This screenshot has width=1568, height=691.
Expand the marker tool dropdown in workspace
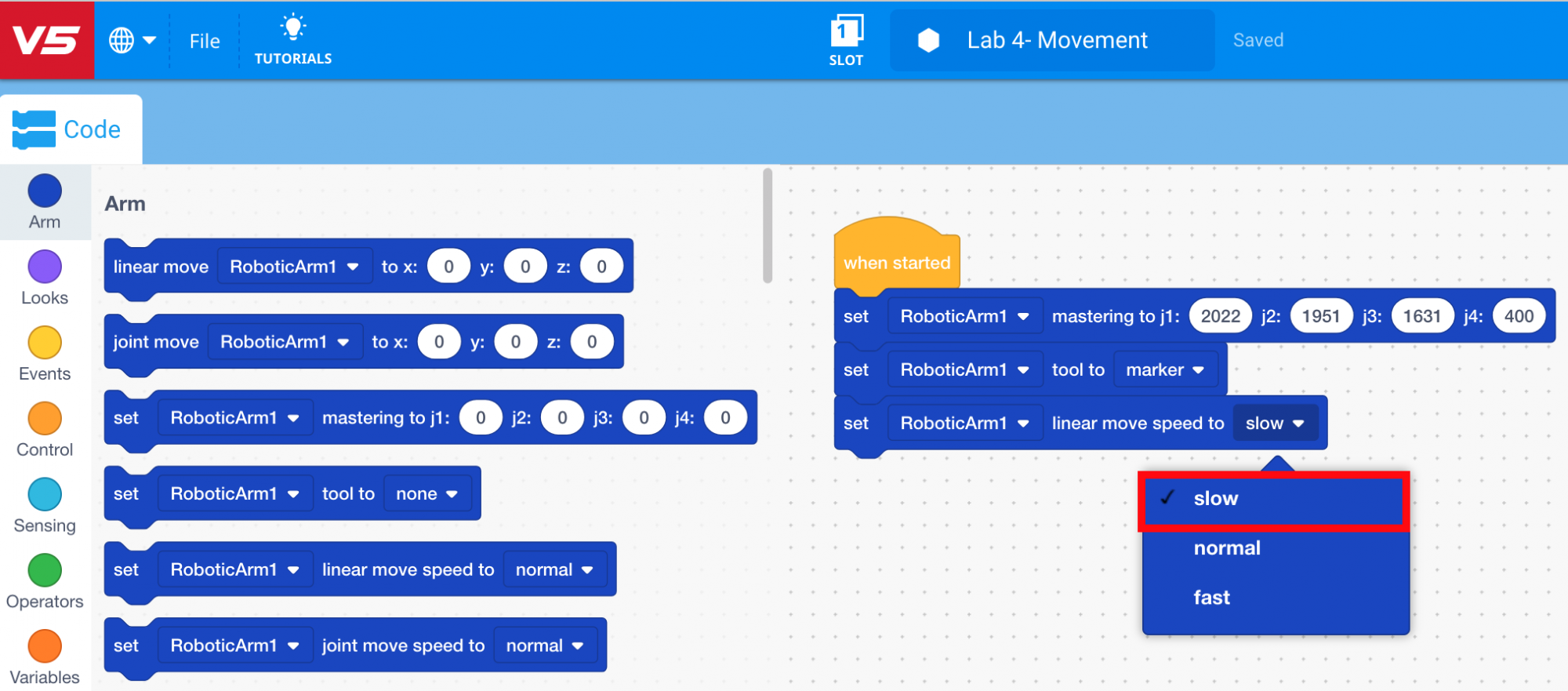(1165, 370)
